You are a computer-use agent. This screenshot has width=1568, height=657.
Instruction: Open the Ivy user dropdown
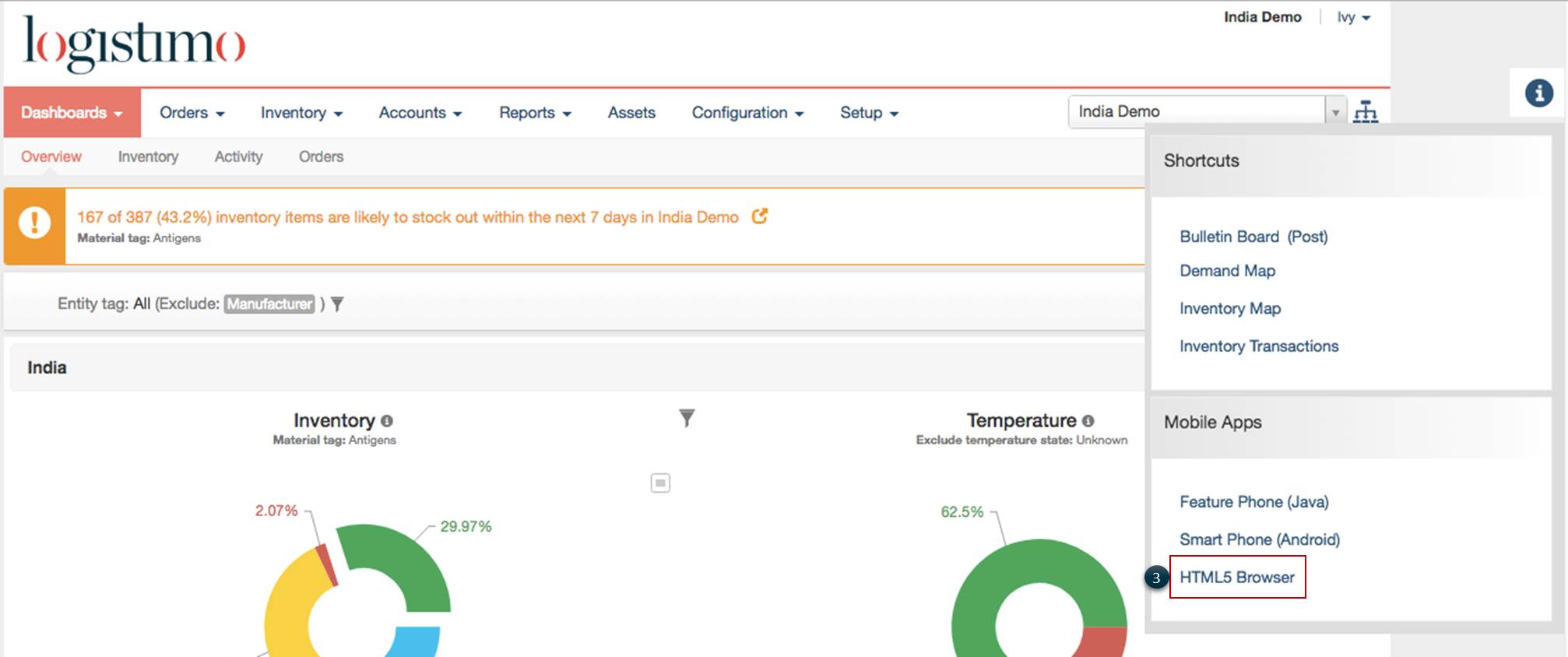coord(1354,17)
